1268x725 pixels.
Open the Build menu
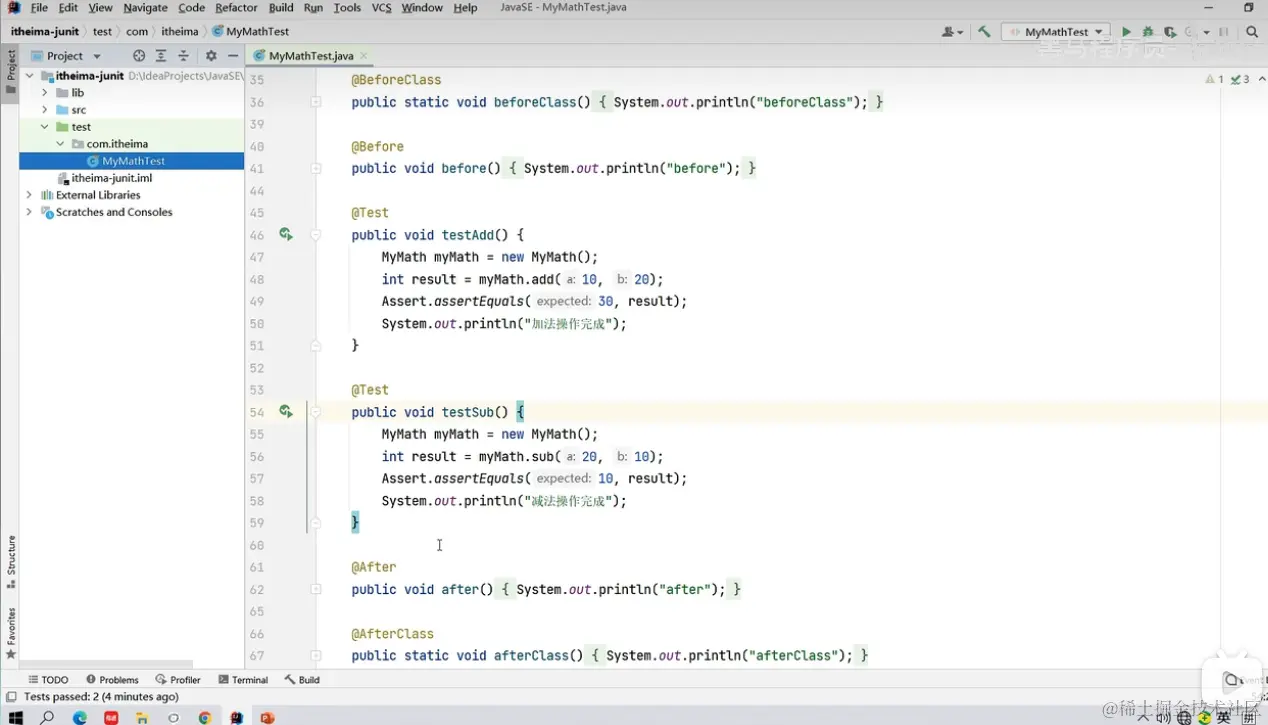(281, 8)
